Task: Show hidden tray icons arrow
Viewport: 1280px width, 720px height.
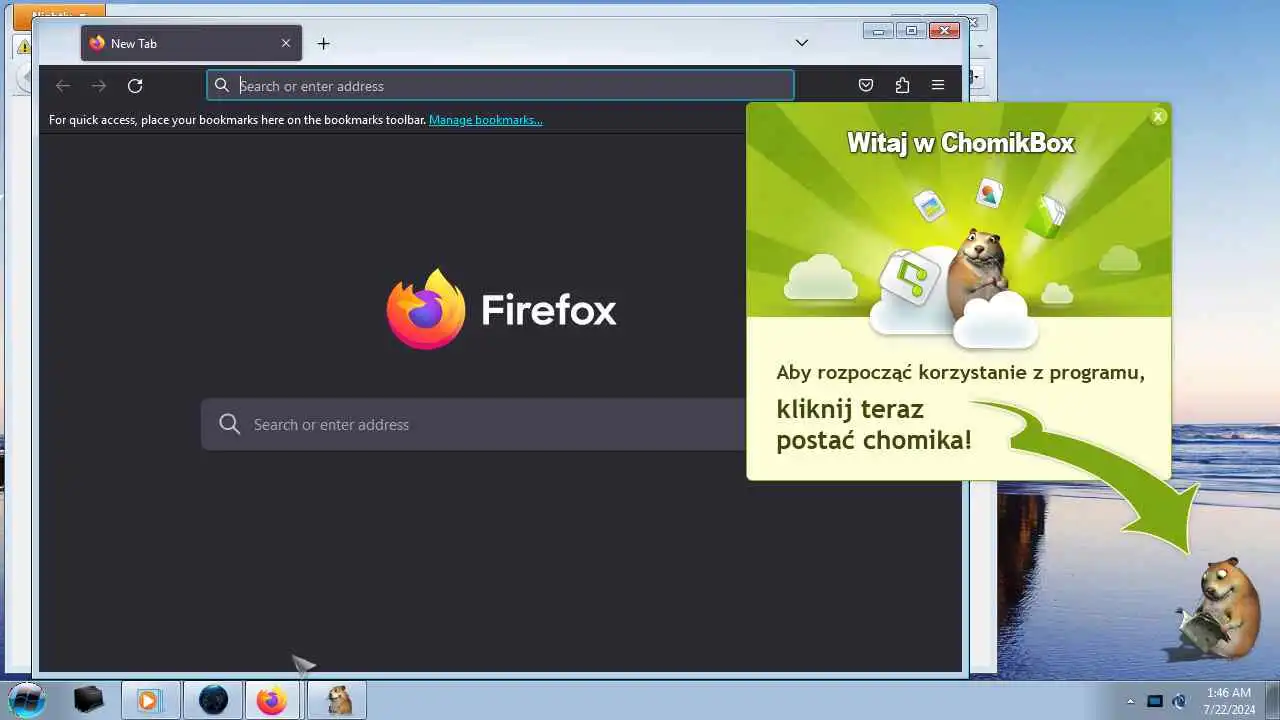Action: 1130,701
